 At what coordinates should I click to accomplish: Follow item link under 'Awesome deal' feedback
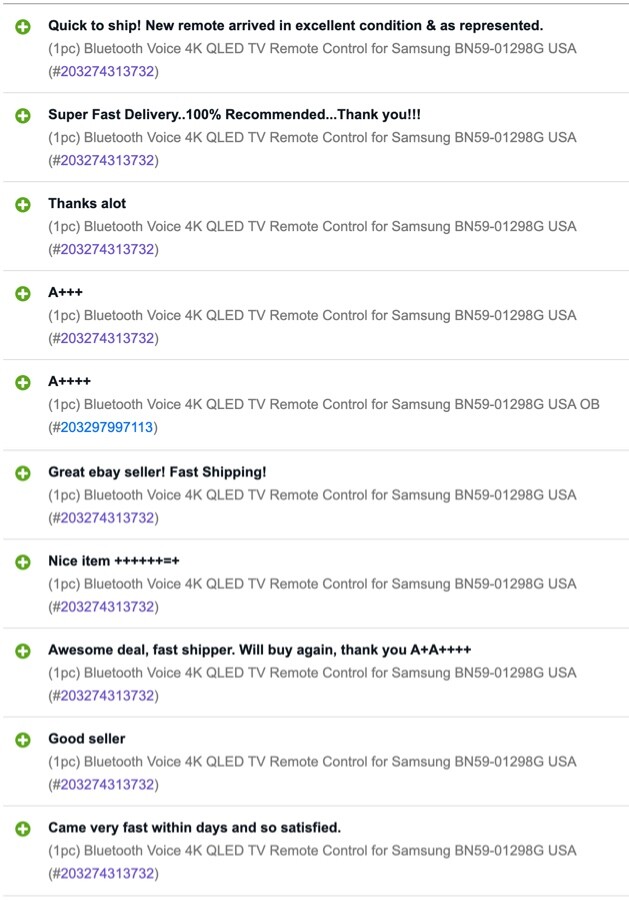coord(107,696)
